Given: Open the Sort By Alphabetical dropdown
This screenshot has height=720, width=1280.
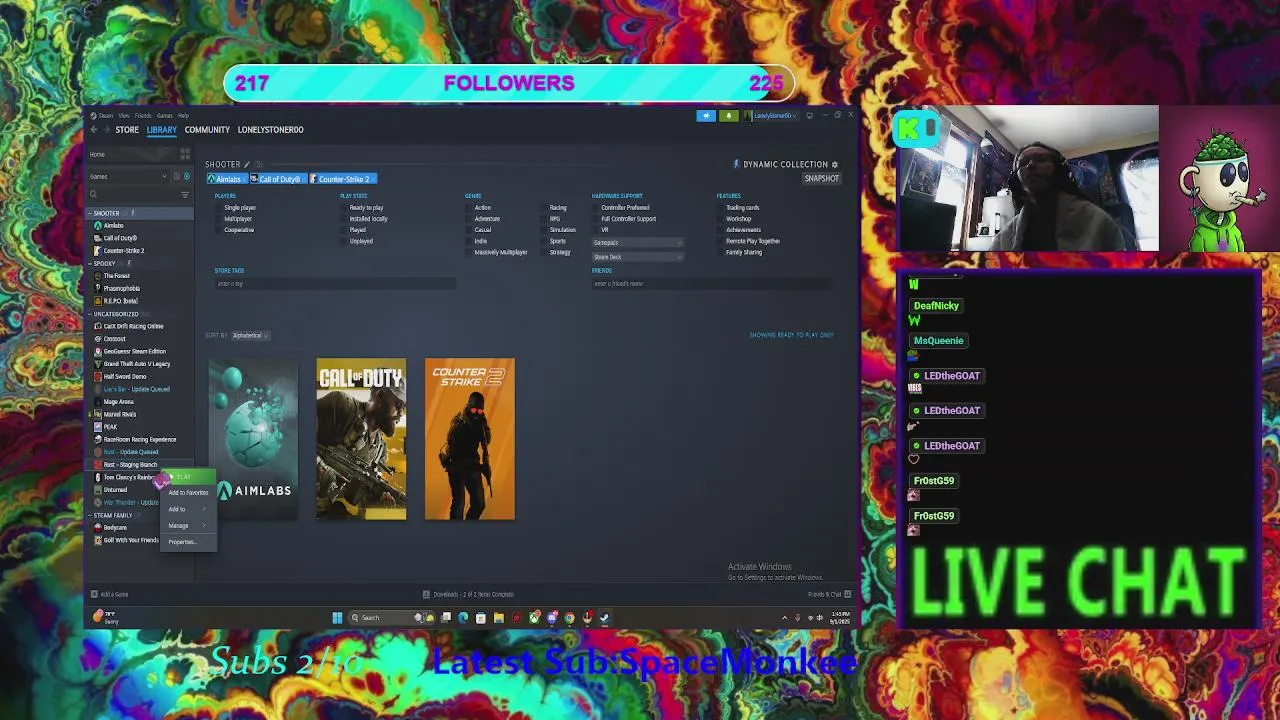Looking at the screenshot, I should (x=250, y=336).
